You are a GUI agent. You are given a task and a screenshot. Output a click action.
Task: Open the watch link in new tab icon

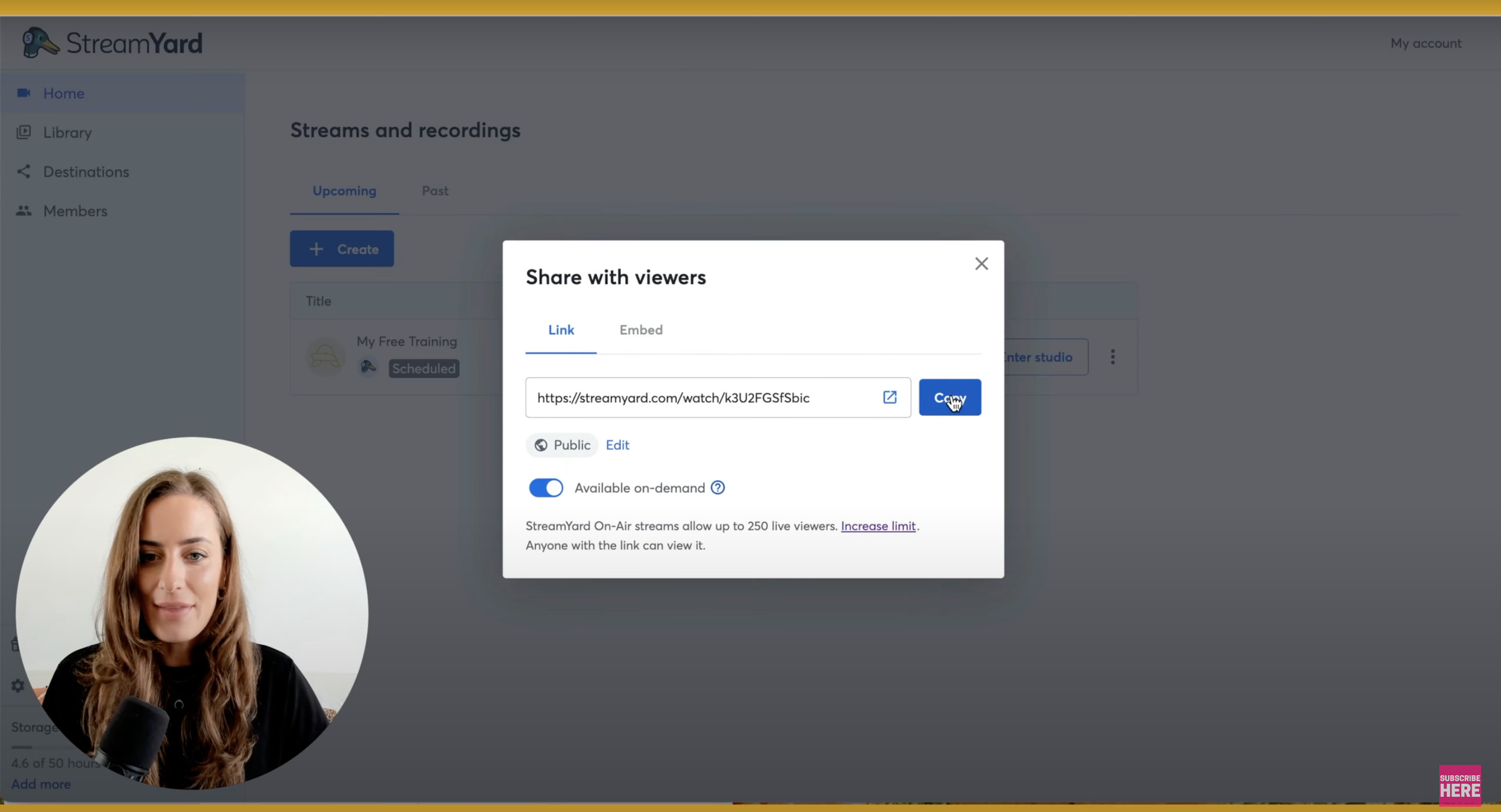889,397
